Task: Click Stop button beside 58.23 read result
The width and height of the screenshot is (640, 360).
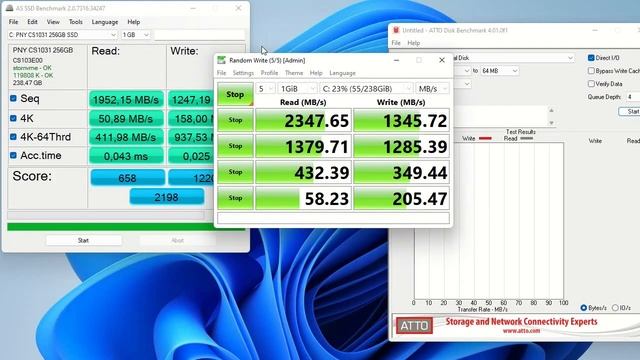Action: [235, 198]
